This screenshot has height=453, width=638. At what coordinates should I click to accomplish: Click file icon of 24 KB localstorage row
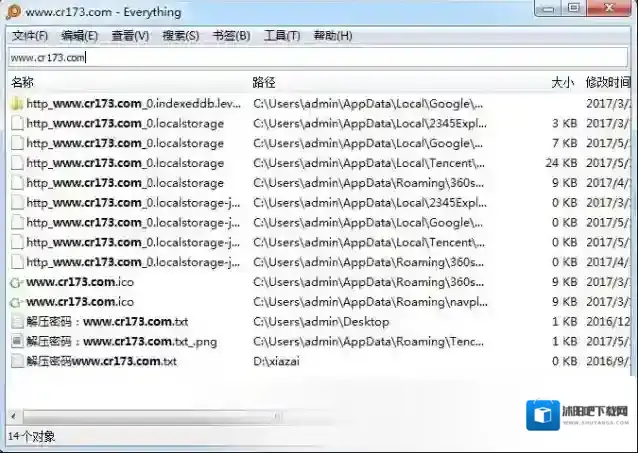pos(17,163)
